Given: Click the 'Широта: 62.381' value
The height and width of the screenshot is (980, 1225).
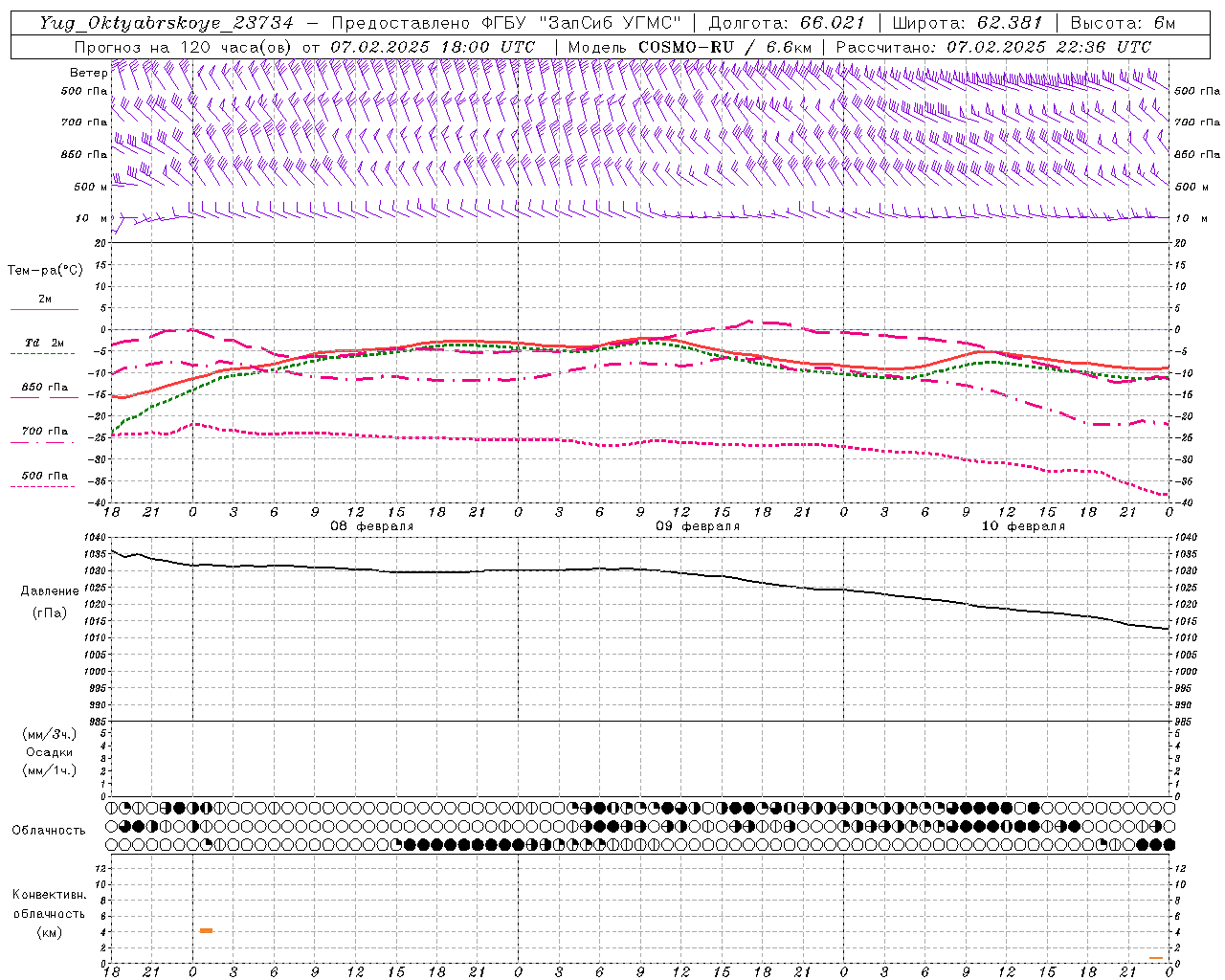Looking at the screenshot, I should click(x=968, y=23).
